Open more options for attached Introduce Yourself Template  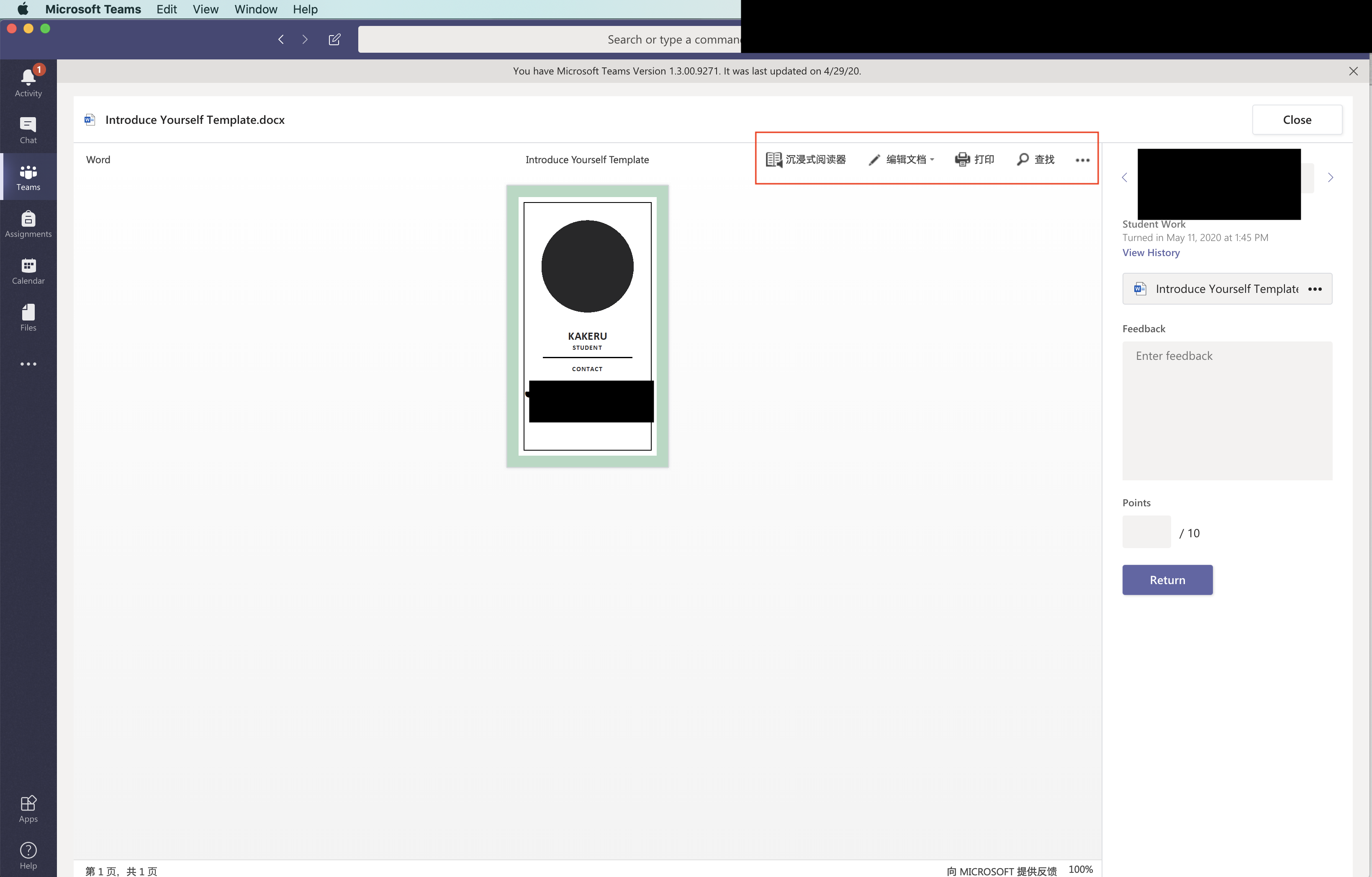1315,289
